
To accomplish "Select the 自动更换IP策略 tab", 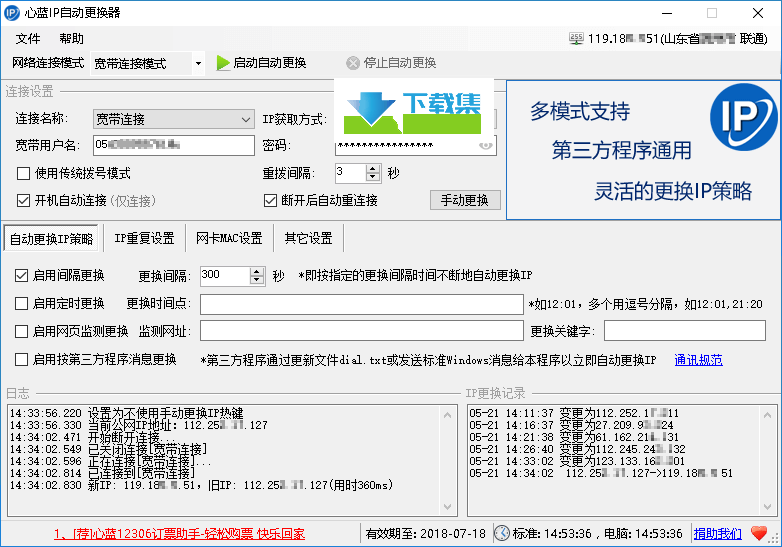I will point(51,239).
